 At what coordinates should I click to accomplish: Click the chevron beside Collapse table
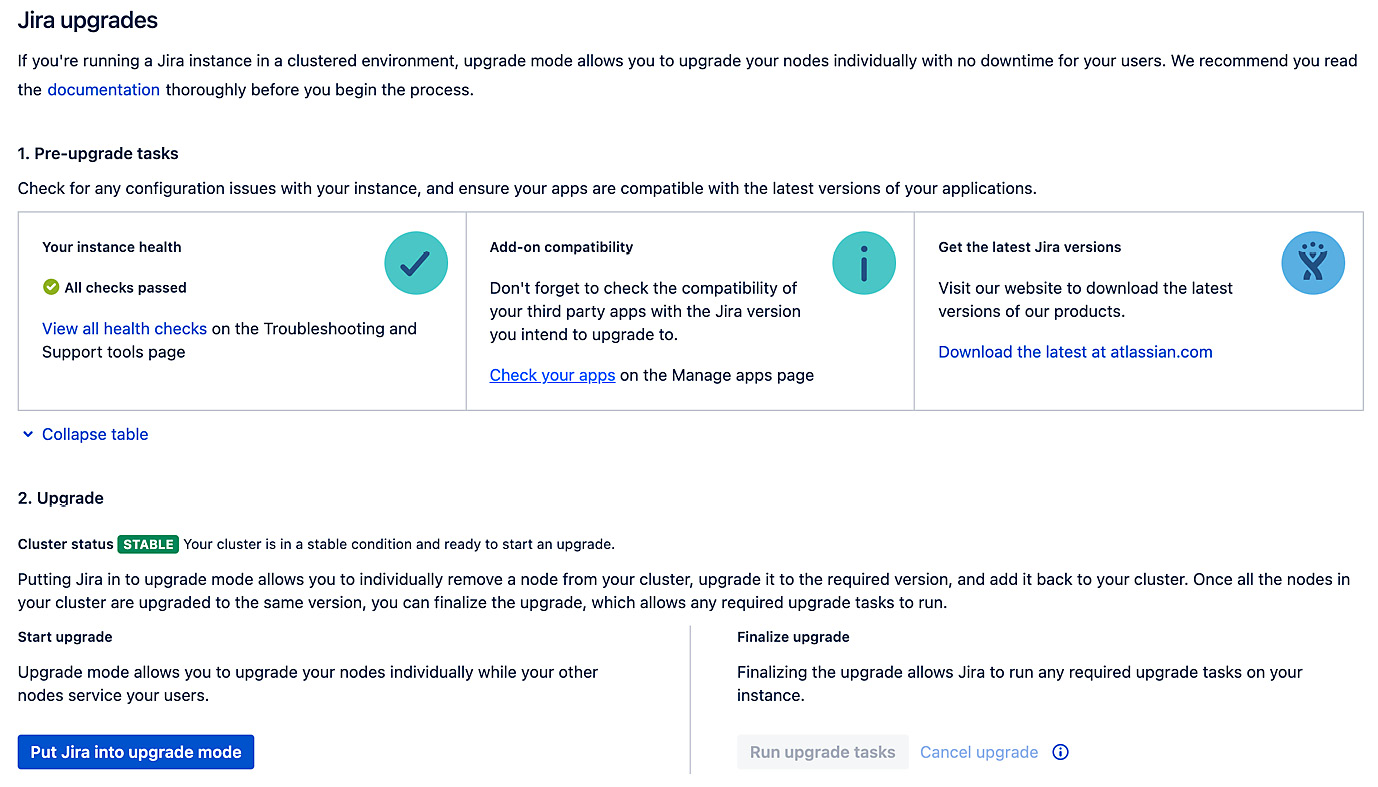(27, 434)
